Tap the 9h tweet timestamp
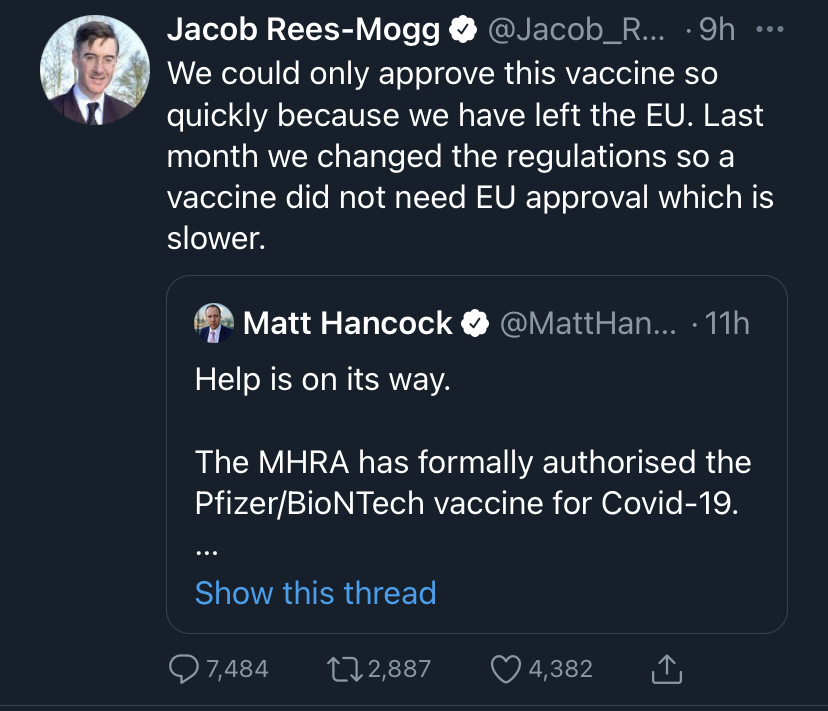The image size is (828, 711). click(717, 31)
